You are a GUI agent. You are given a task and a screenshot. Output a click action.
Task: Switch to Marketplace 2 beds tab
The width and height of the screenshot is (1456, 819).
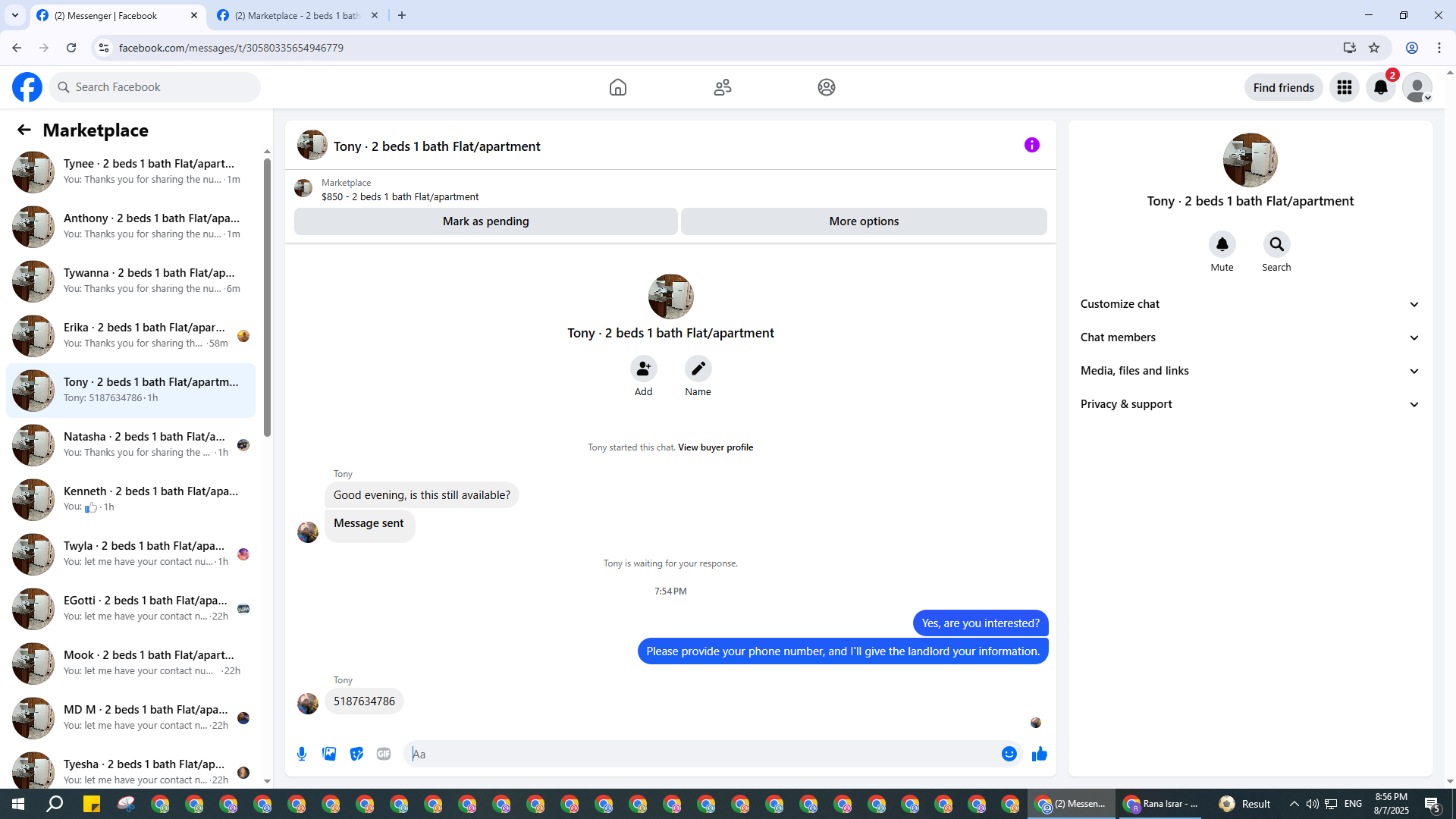click(x=298, y=16)
